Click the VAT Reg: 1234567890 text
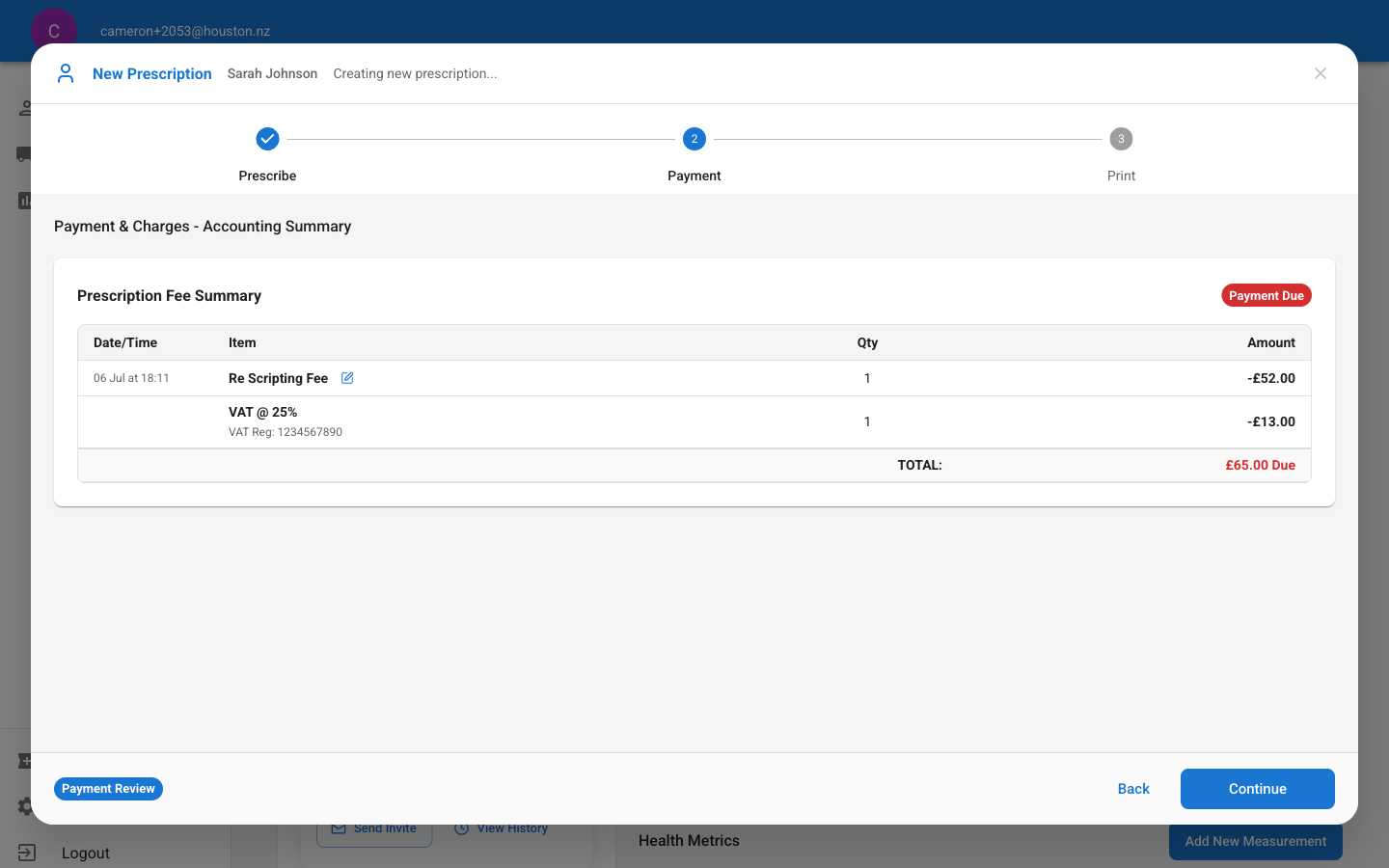 tap(286, 432)
